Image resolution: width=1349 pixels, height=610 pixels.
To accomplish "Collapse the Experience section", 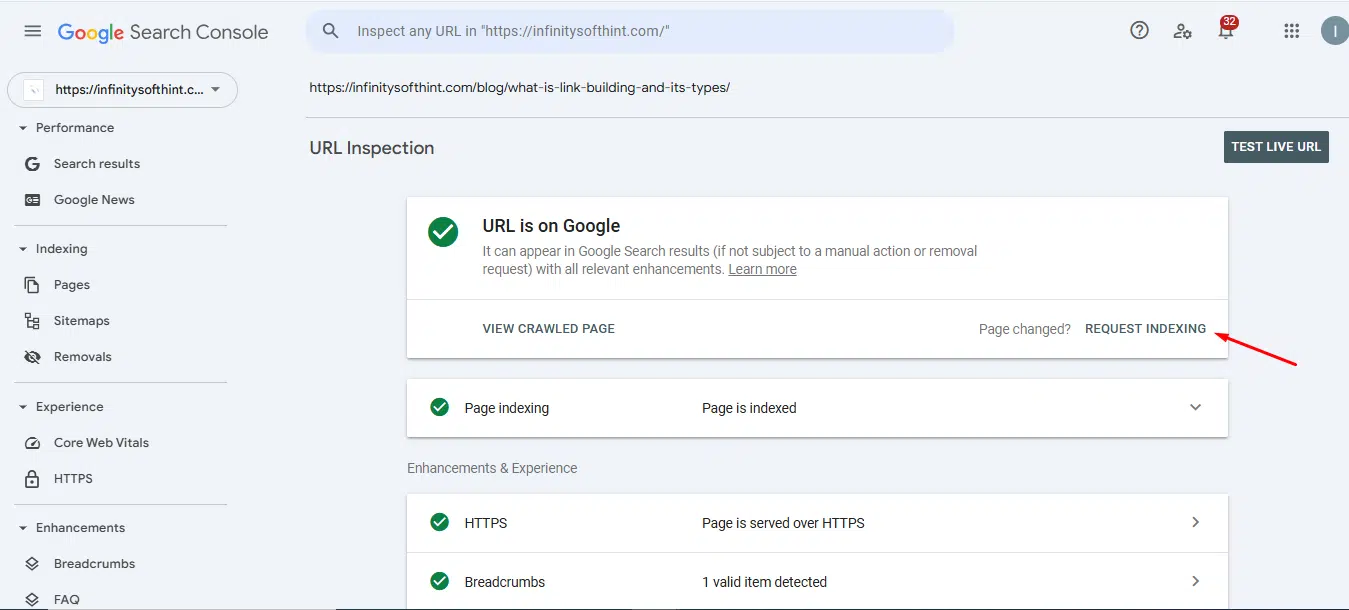I will (22, 407).
